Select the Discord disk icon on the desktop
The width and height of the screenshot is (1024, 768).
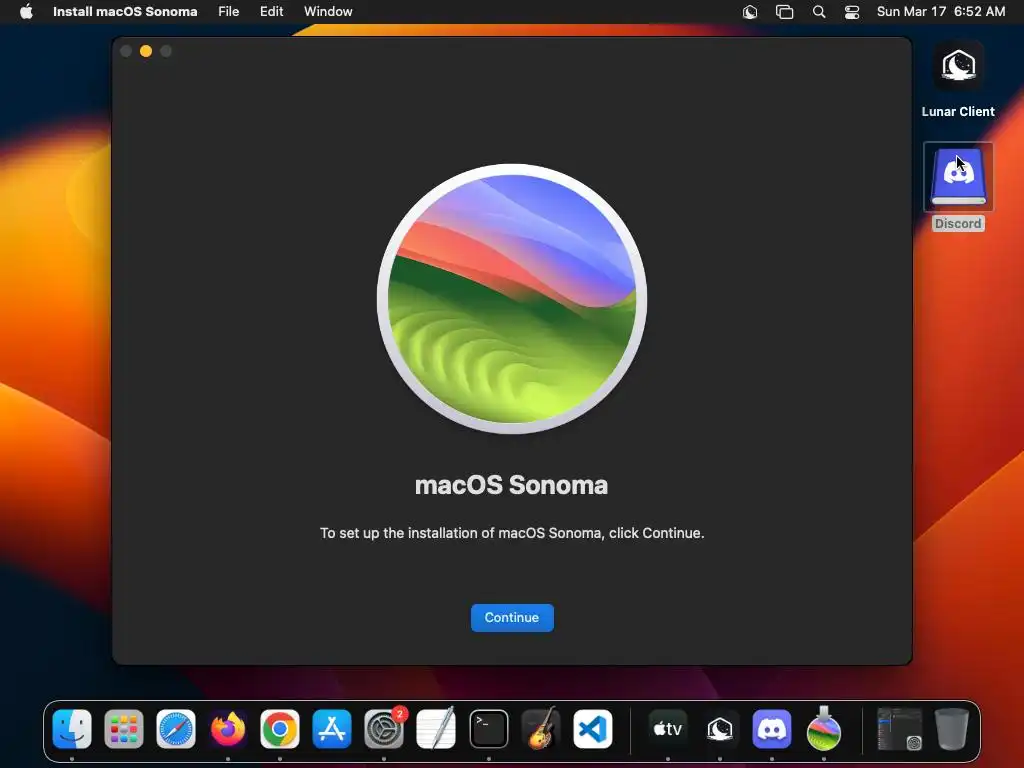tap(958, 177)
